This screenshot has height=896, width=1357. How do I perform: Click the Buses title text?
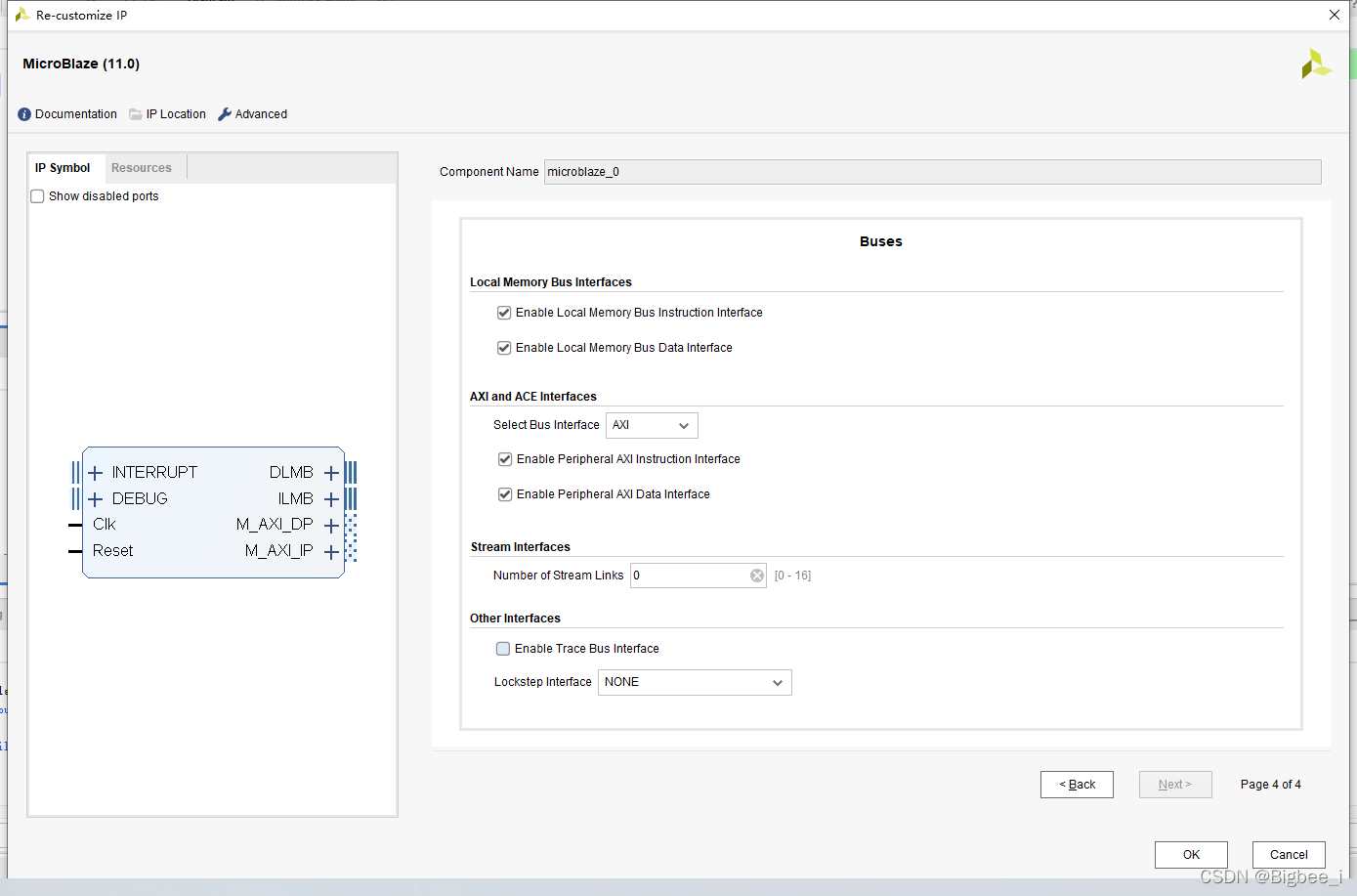pyautogui.click(x=881, y=241)
